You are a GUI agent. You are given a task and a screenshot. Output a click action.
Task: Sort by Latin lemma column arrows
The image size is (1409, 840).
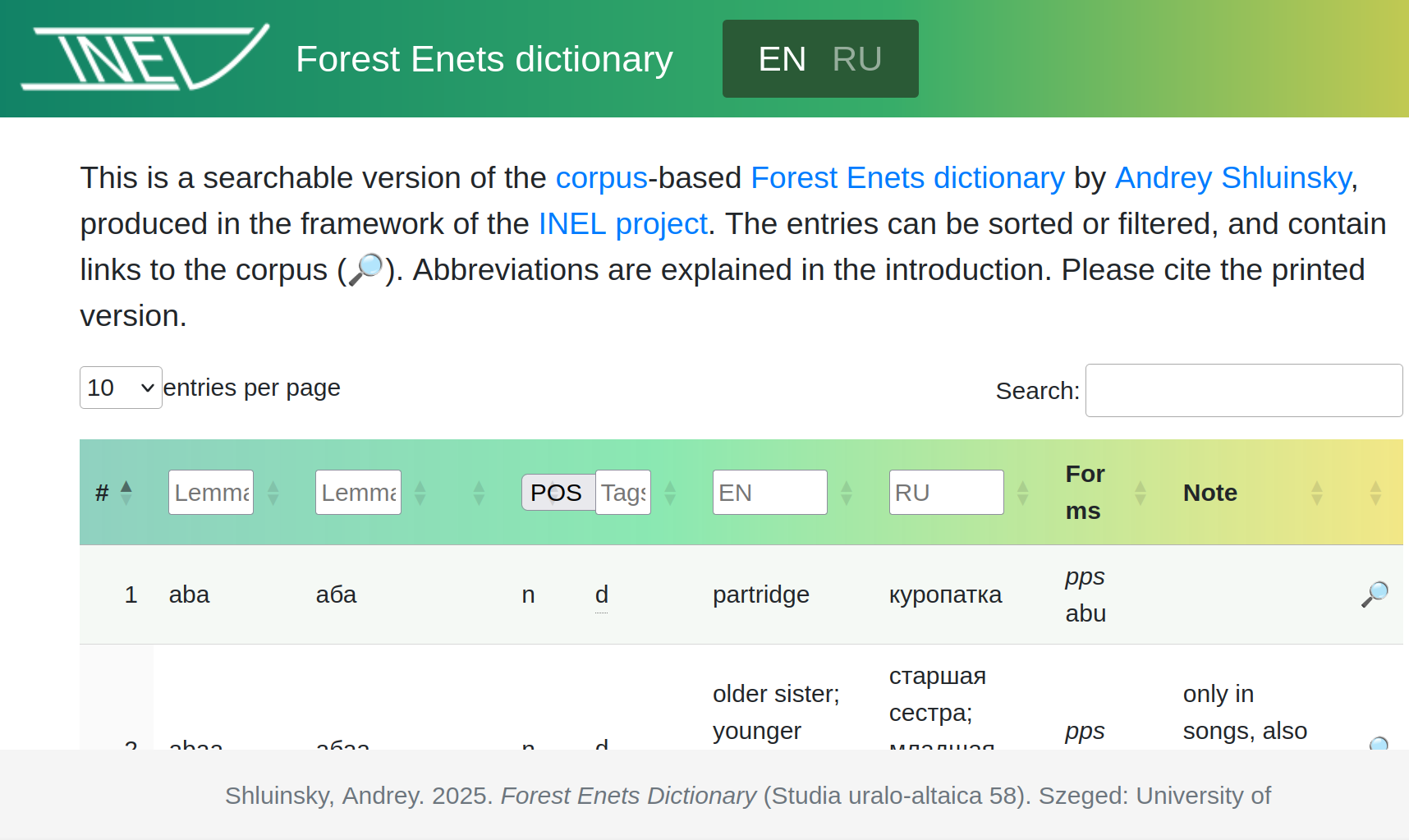tap(273, 493)
